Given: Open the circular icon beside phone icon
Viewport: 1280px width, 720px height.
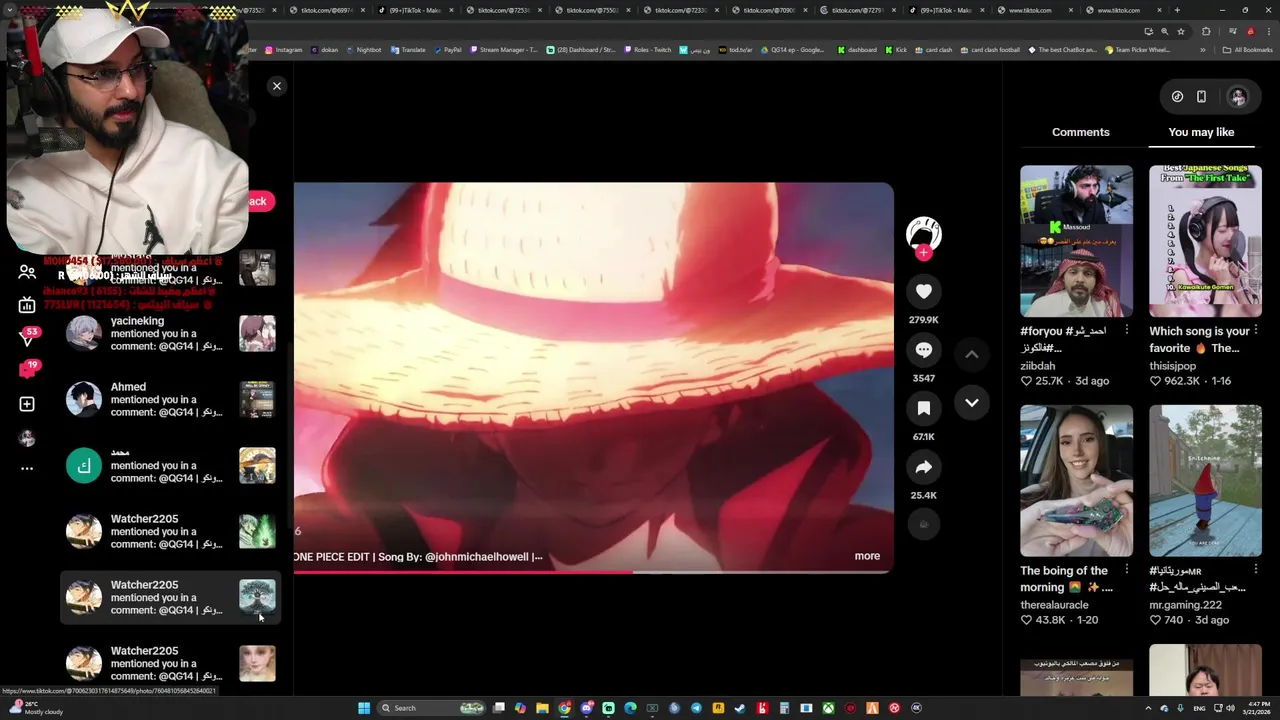Looking at the screenshot, I should pos(1177,97).
